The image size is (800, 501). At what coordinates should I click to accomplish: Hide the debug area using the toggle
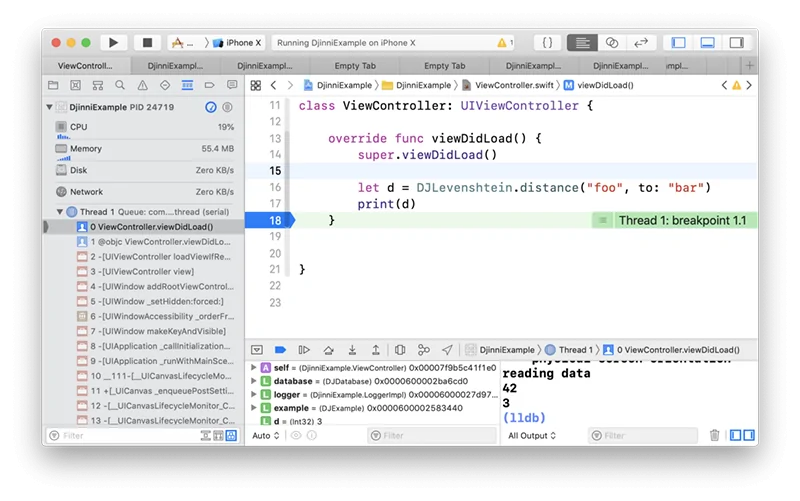[x=257, y=350]
